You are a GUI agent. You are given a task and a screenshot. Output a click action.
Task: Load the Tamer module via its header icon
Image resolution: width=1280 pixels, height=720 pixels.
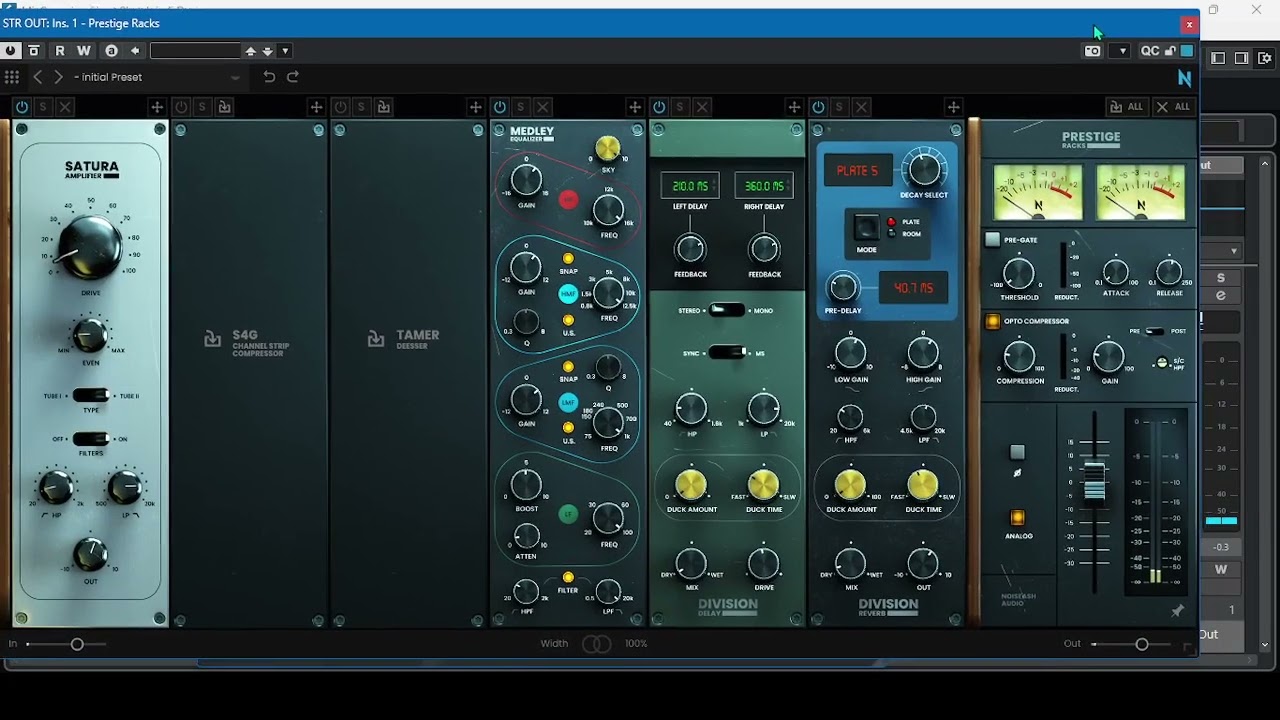tap(383, 107)
